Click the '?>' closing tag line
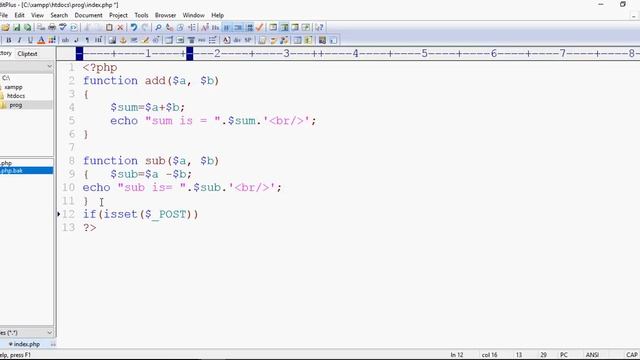Screen dimensions: 640x360 click(x=90, y=227)
